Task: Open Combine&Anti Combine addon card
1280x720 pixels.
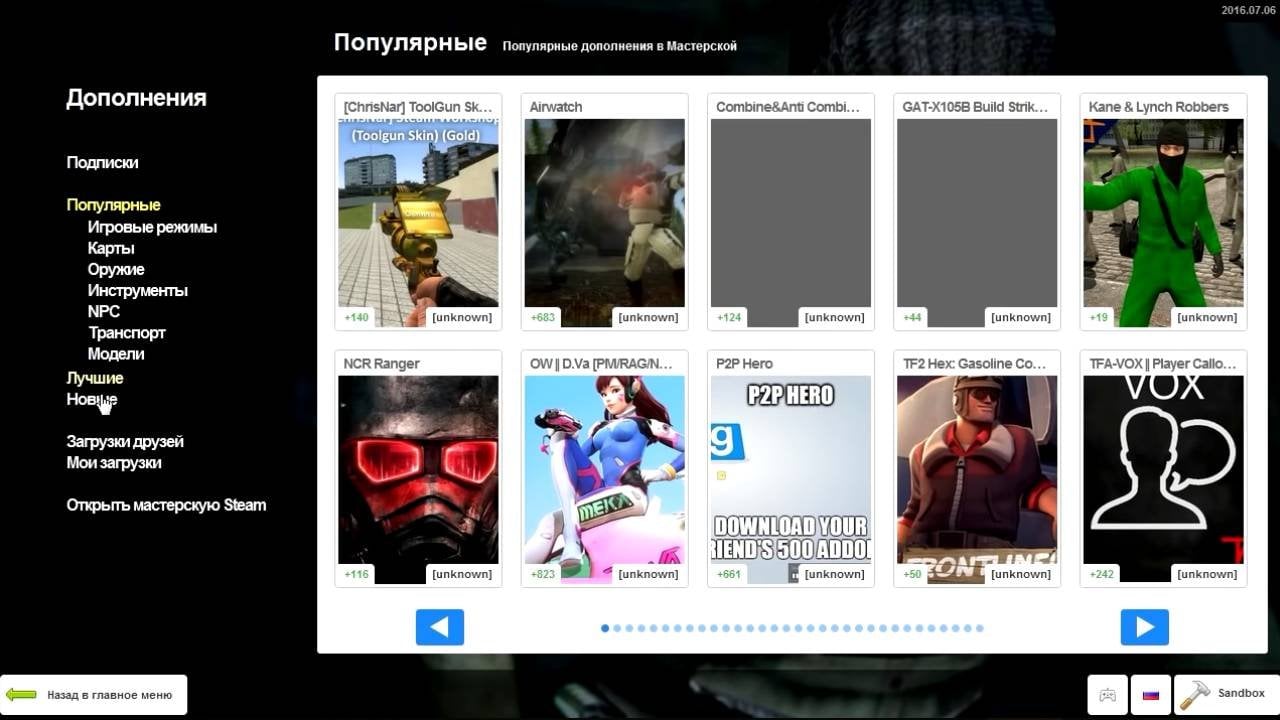Action: (791, 212)
